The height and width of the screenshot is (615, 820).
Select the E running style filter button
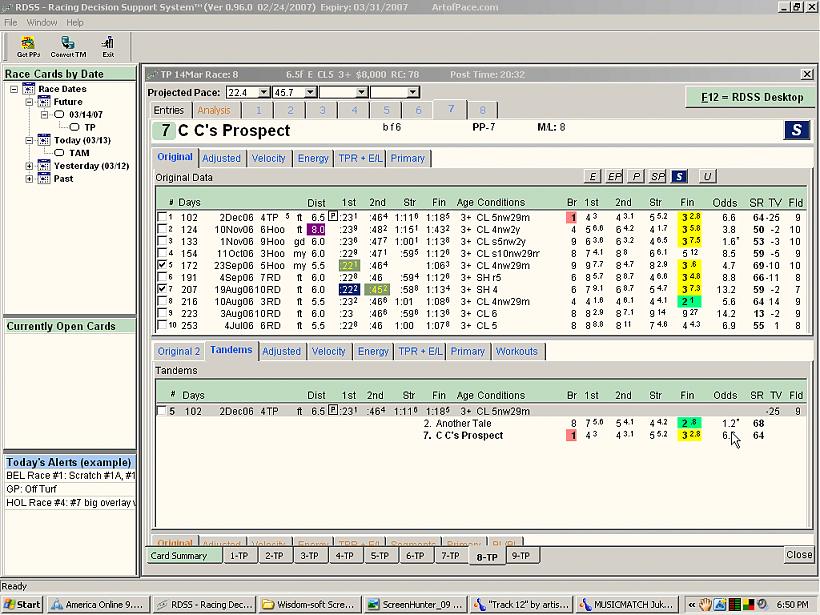pos(592,177)
